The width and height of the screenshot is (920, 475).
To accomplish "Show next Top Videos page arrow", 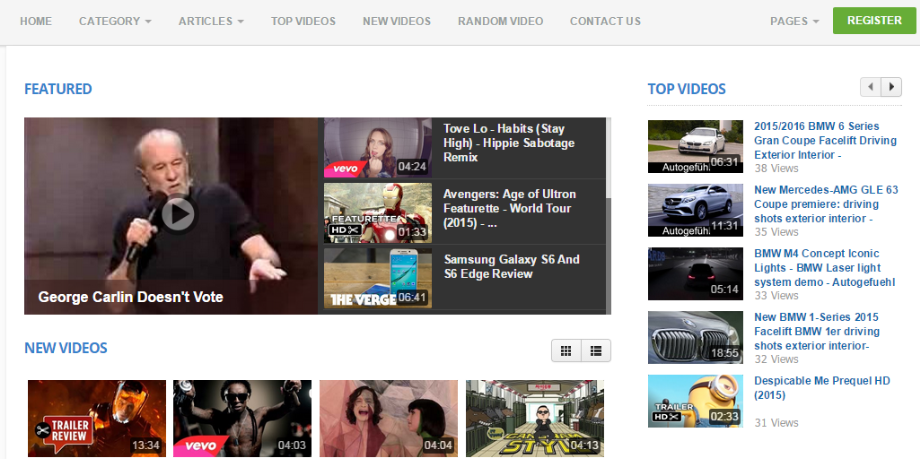I will point(891,87).
